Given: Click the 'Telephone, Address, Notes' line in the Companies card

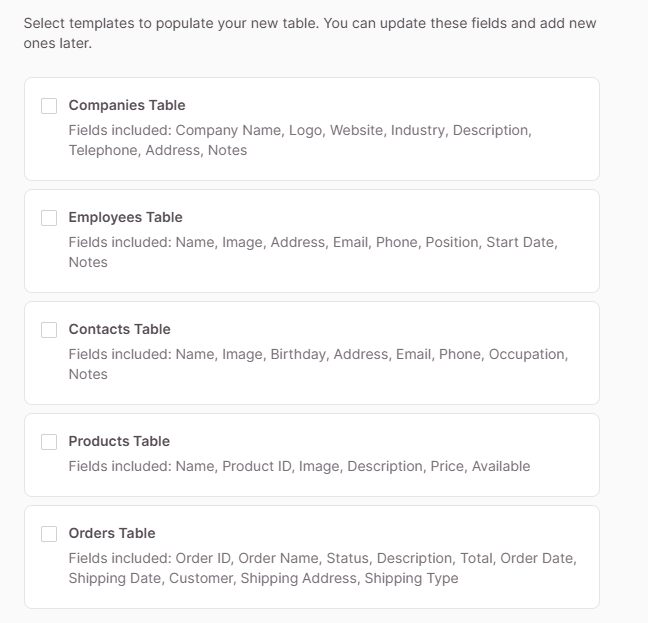Looking at the screenshot, I should (157, 150).
